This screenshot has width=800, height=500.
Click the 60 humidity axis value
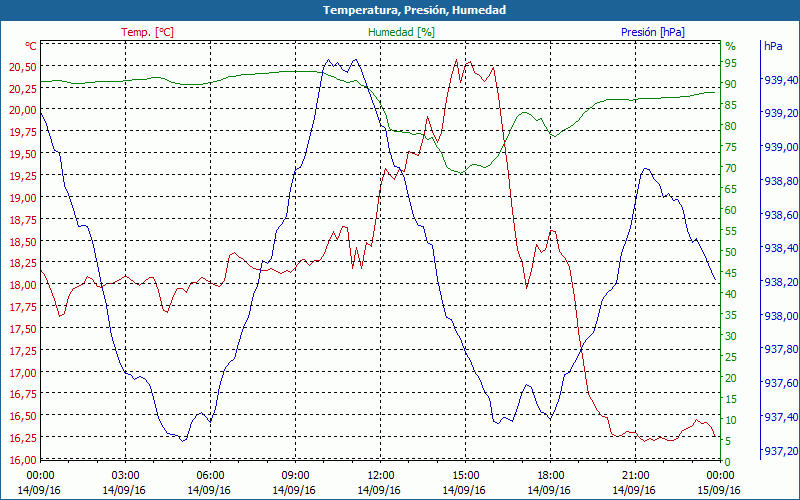tap(731, 210)
